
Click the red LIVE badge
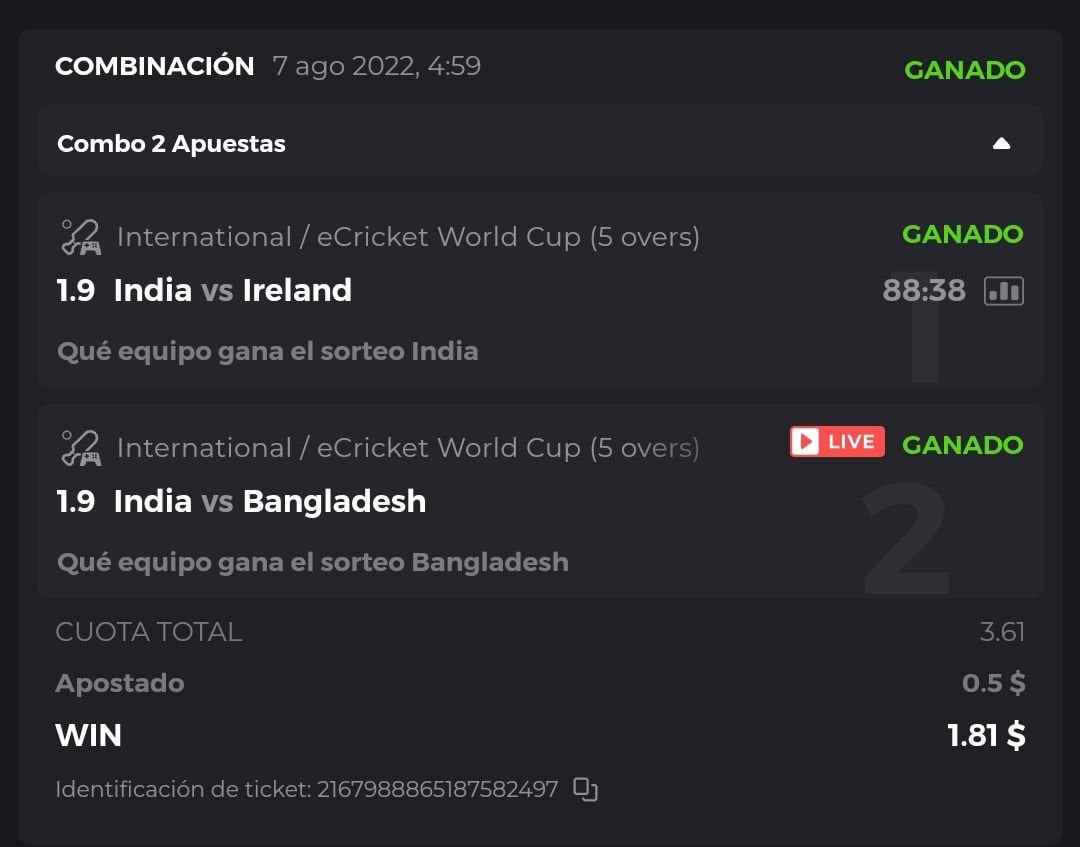click(837, 442)
